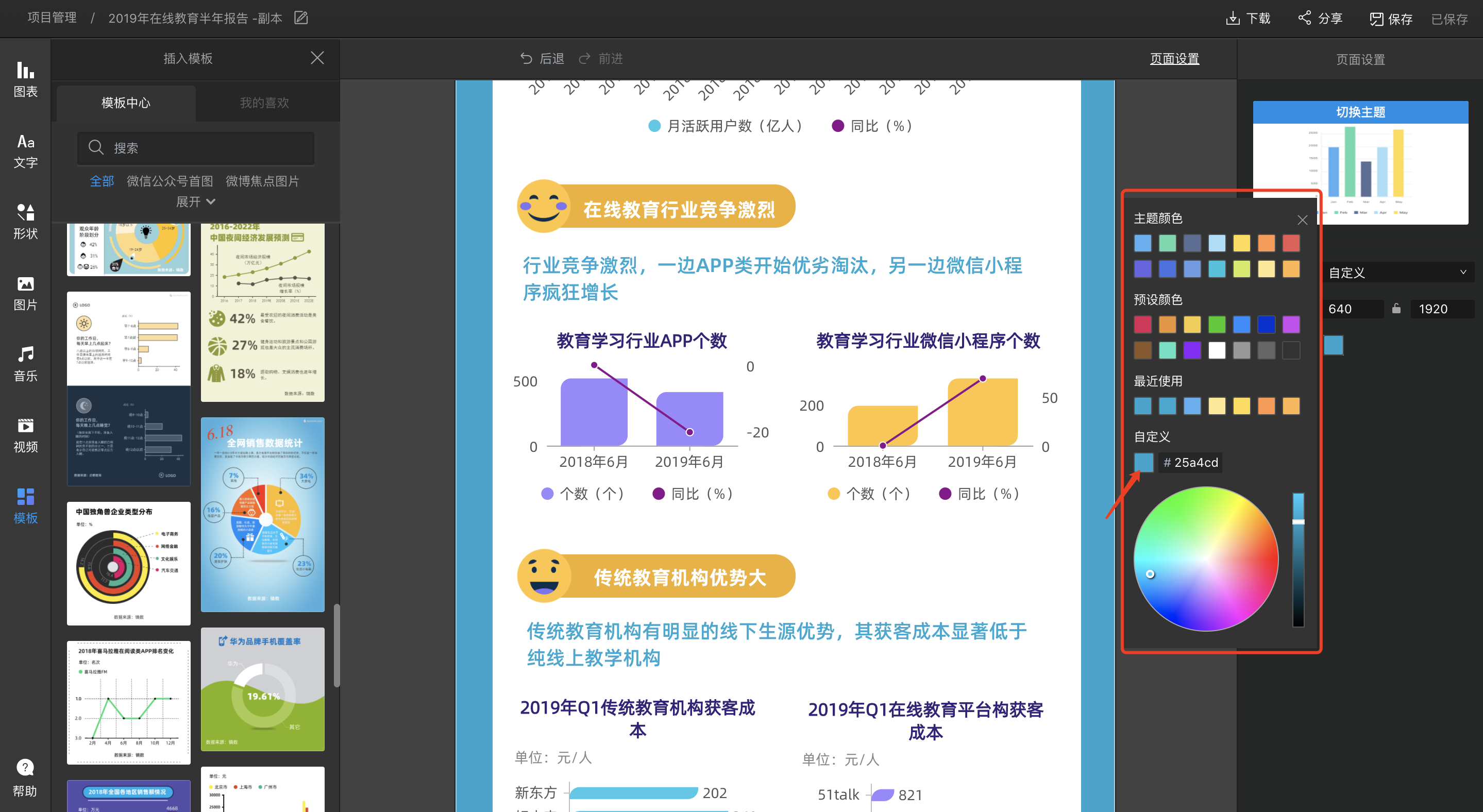Toggle the size lock icon between 640 and 1920
The image size is (1483, 812).
coord(1396,309)
